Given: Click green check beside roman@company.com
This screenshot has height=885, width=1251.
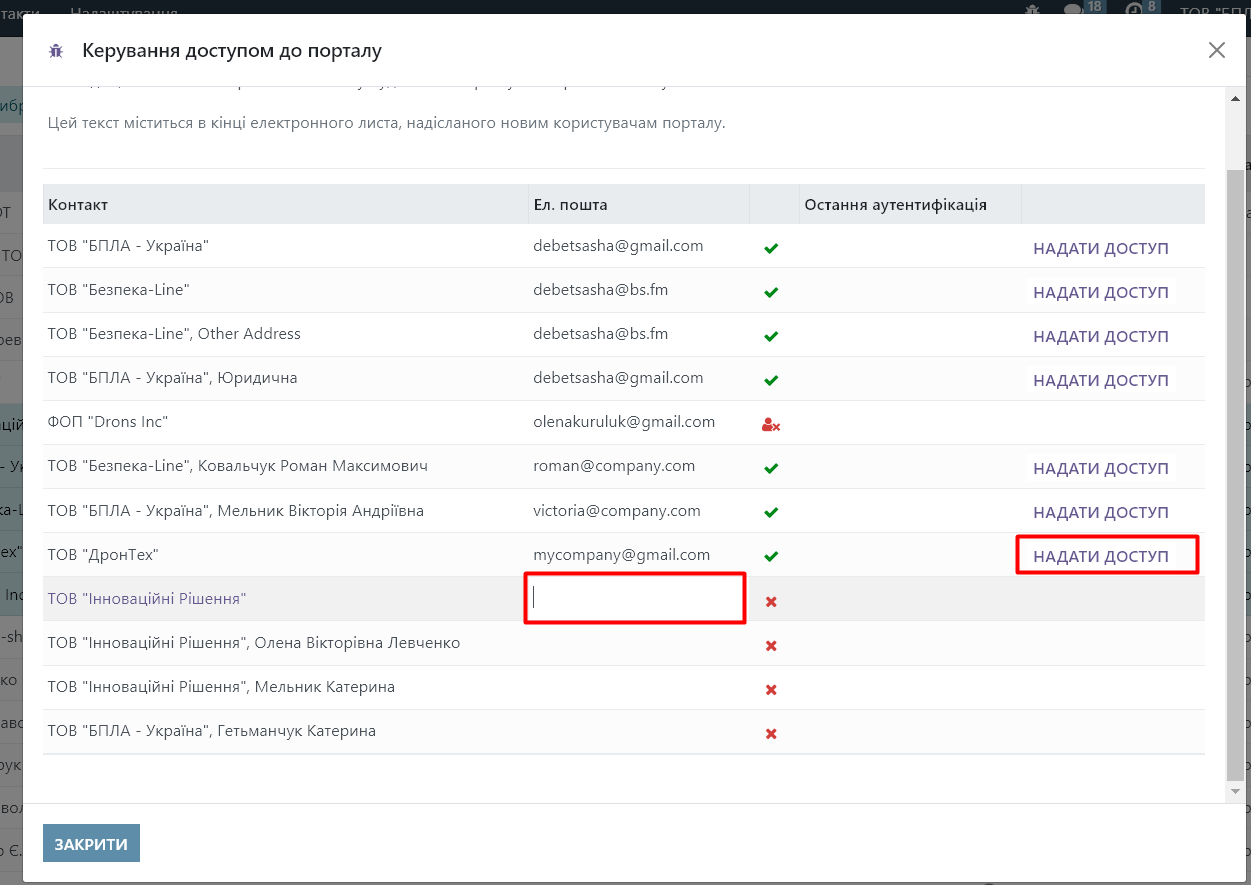Looking at the screenshot, I should pos(771,468).
